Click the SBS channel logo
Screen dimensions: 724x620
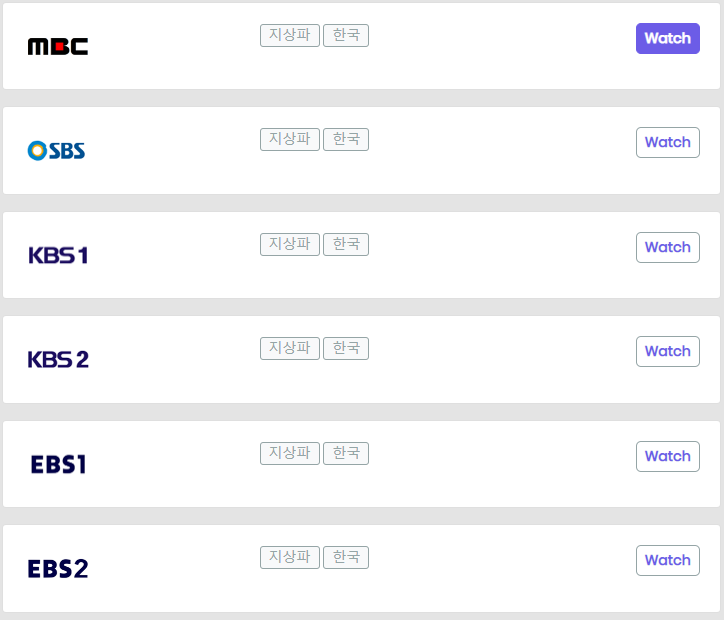56,151
